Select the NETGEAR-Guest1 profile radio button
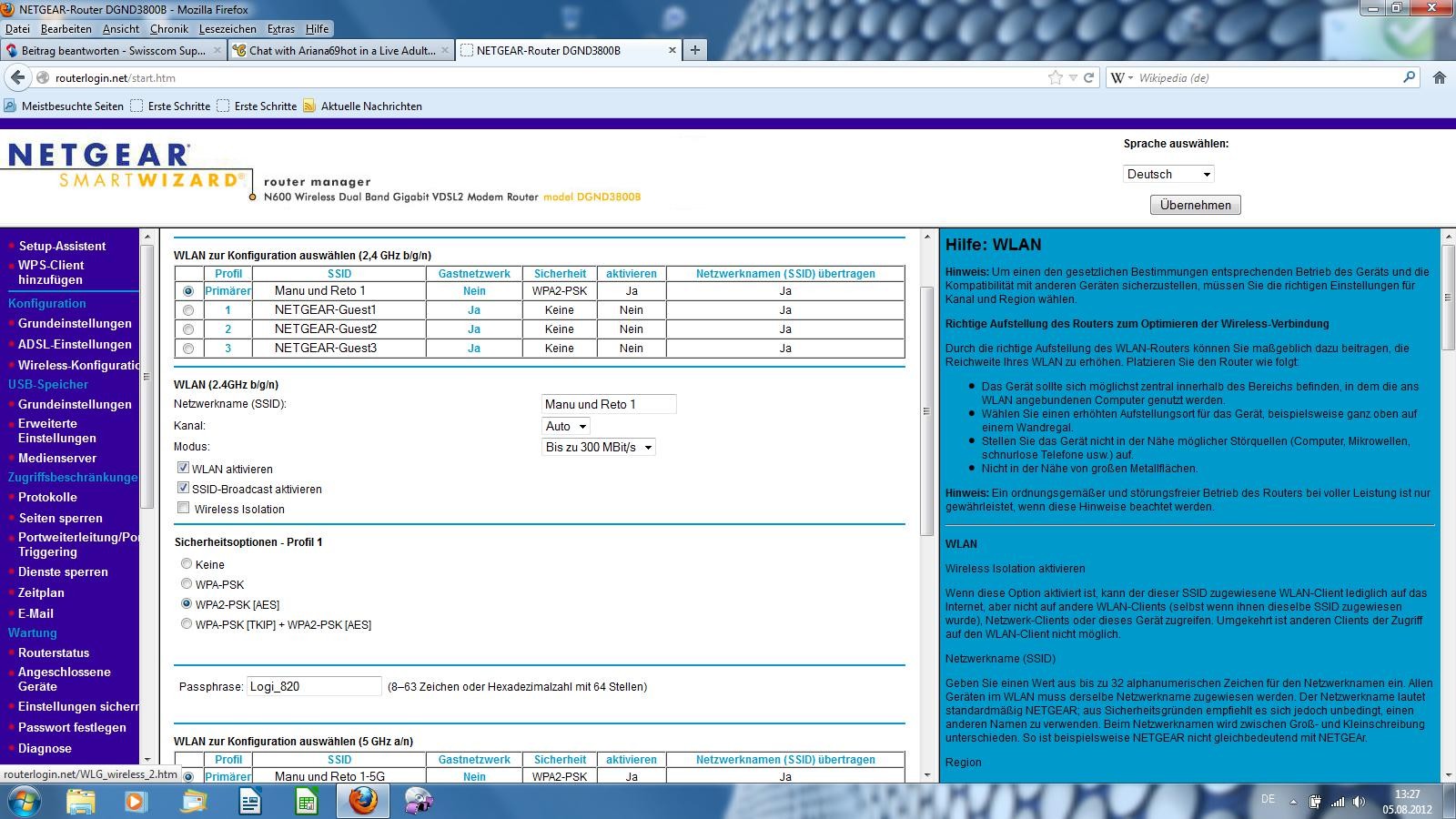 point(188,310)
